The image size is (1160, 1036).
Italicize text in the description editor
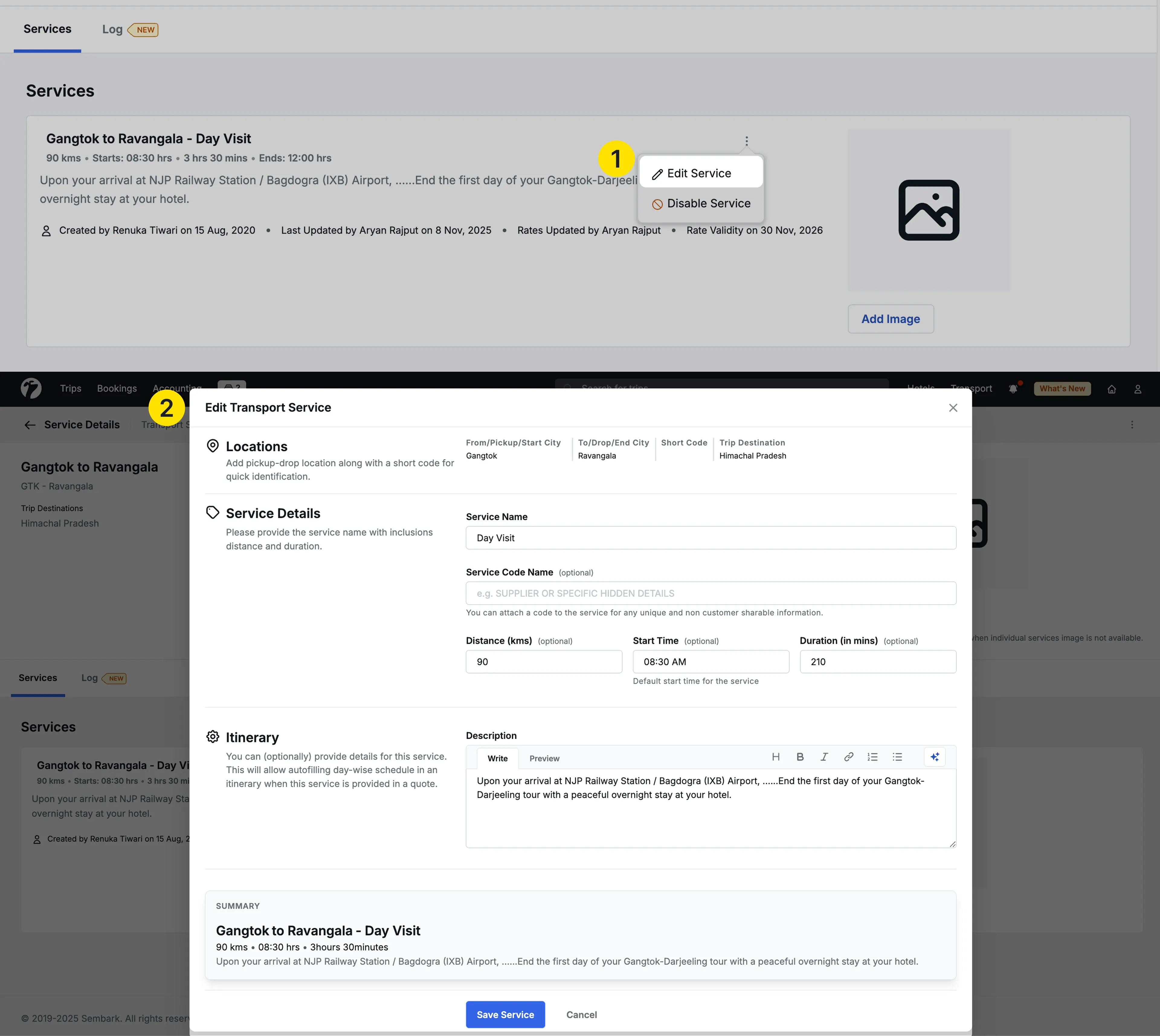coord(823,757)
